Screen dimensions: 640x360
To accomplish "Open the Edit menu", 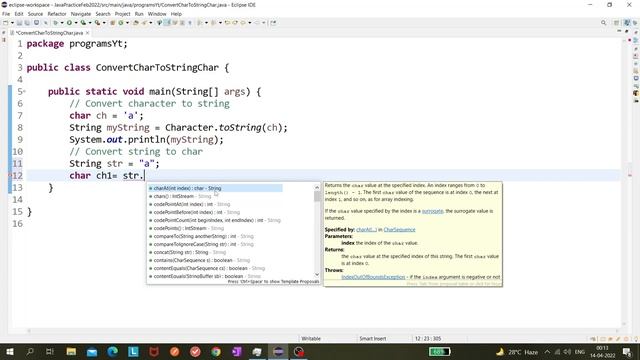I will tap(19, 14).
